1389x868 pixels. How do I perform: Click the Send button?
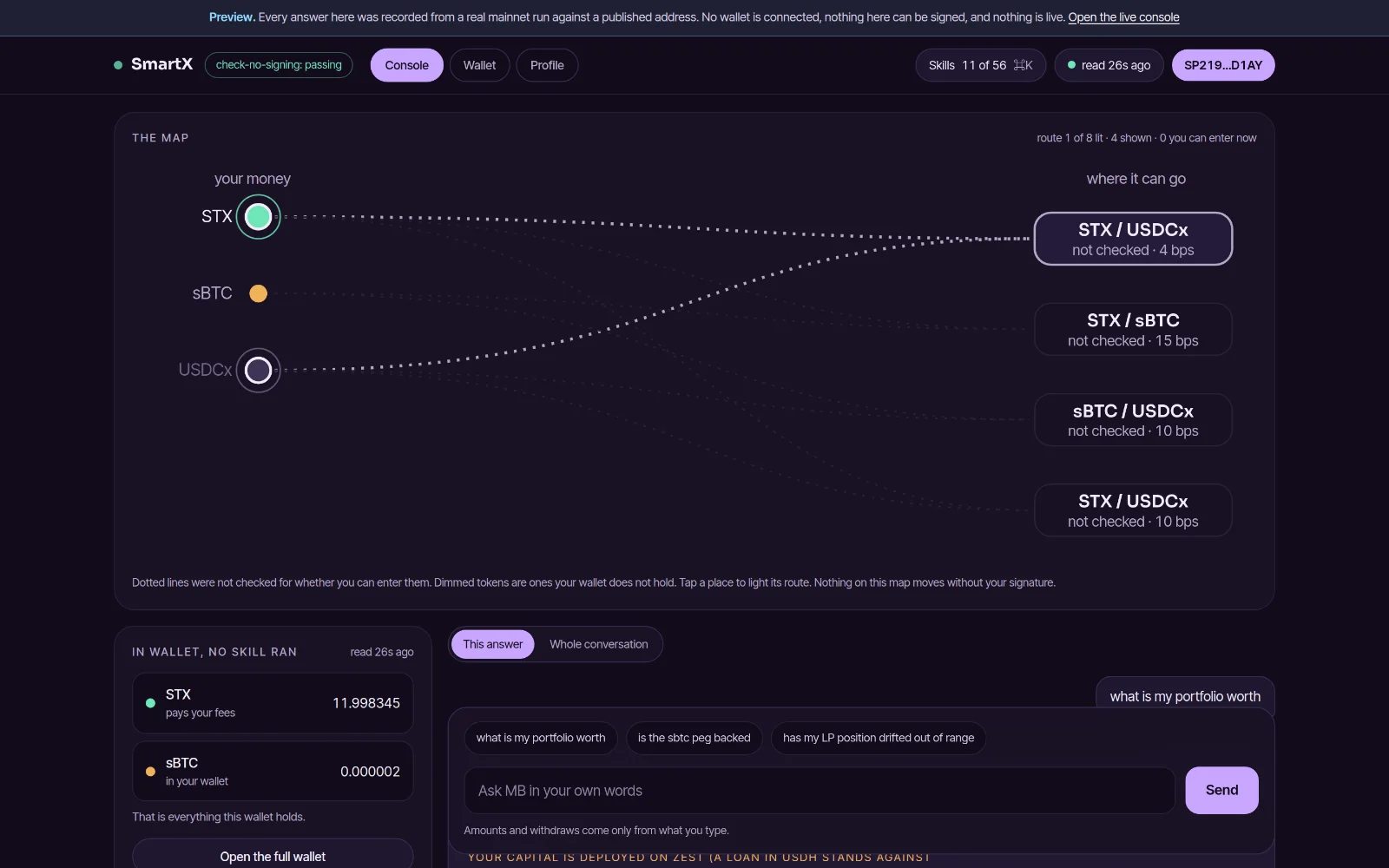pyautogui.click(x=1221, y=790)
